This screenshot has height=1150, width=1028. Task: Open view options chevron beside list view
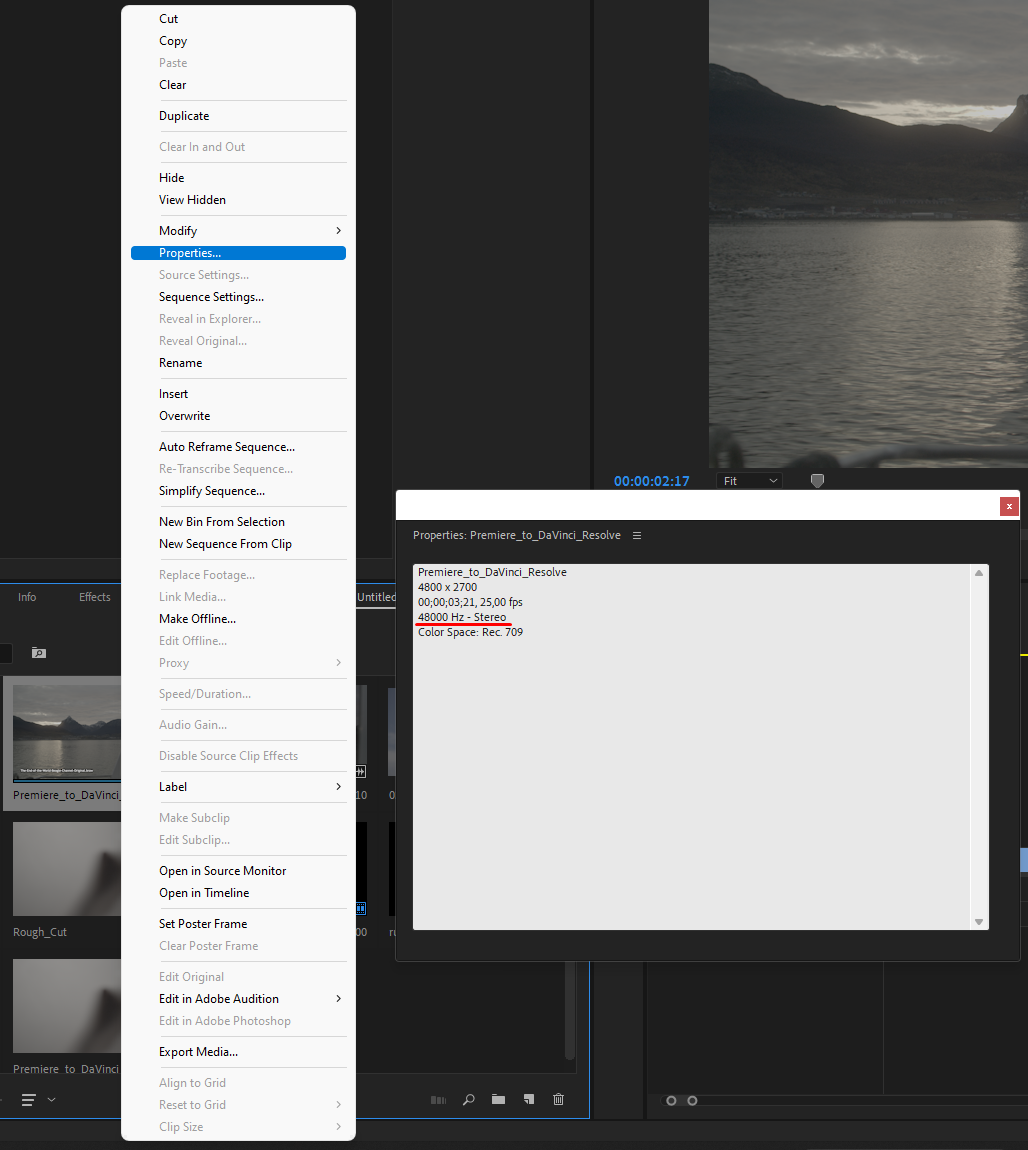51,1099
